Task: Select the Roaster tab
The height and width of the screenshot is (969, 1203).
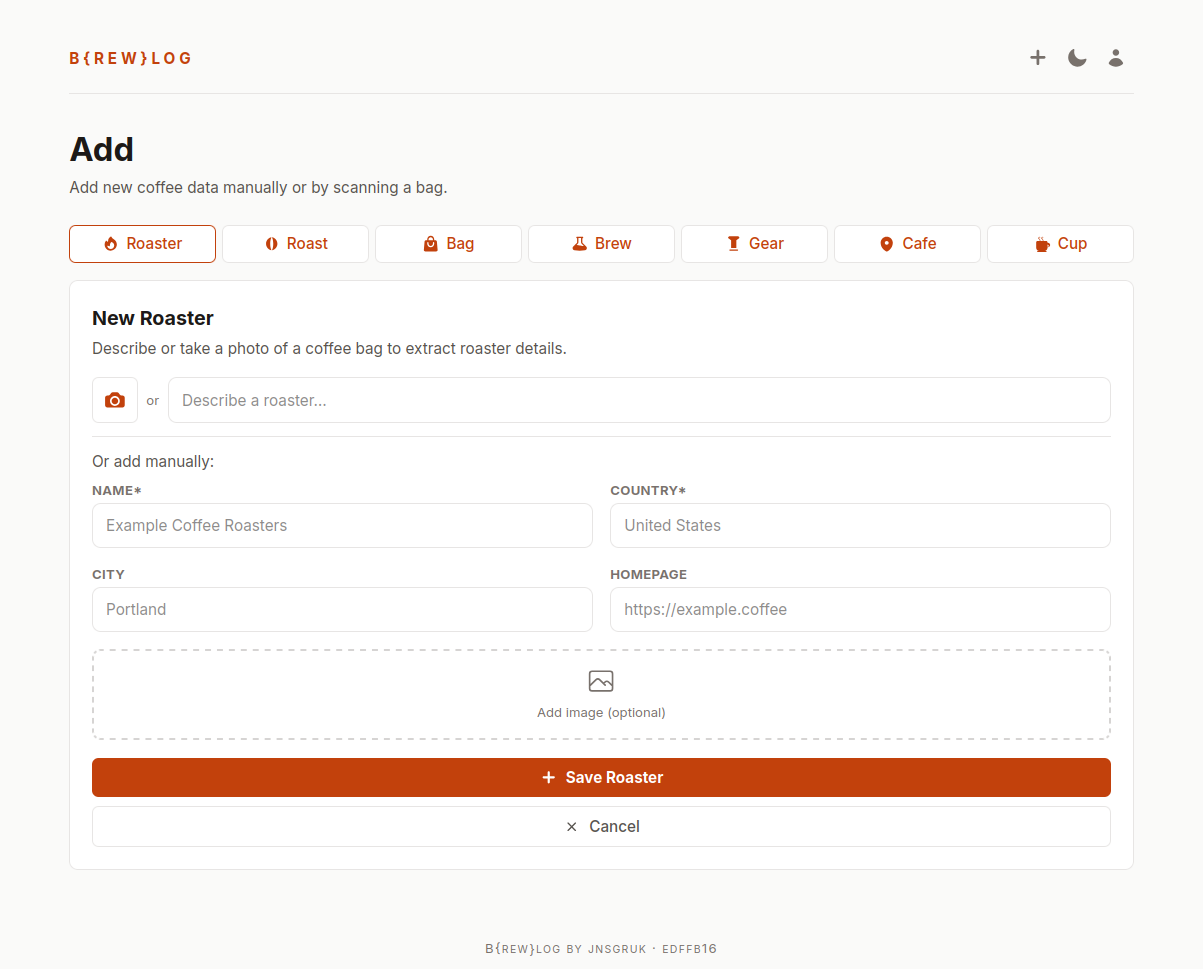Action: pyautogui.click(x=142, y=244)
